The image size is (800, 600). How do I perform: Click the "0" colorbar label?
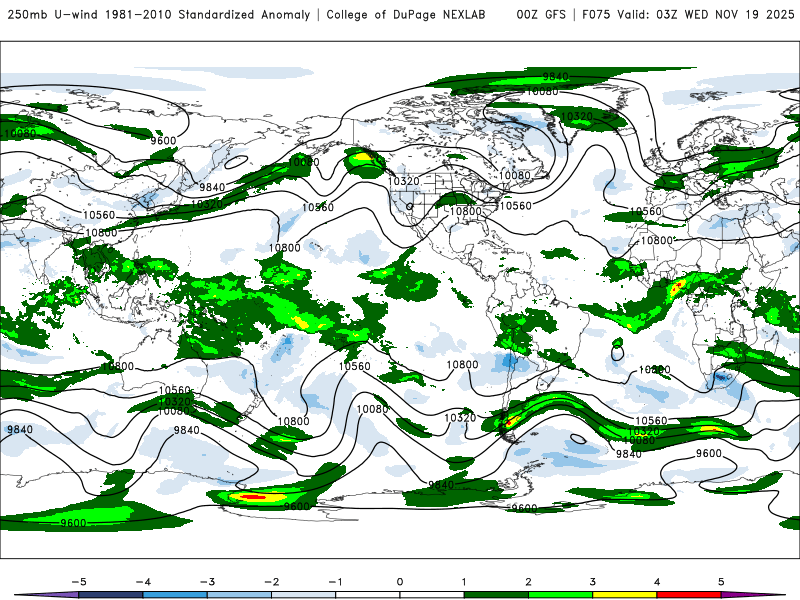pos(400,582)
